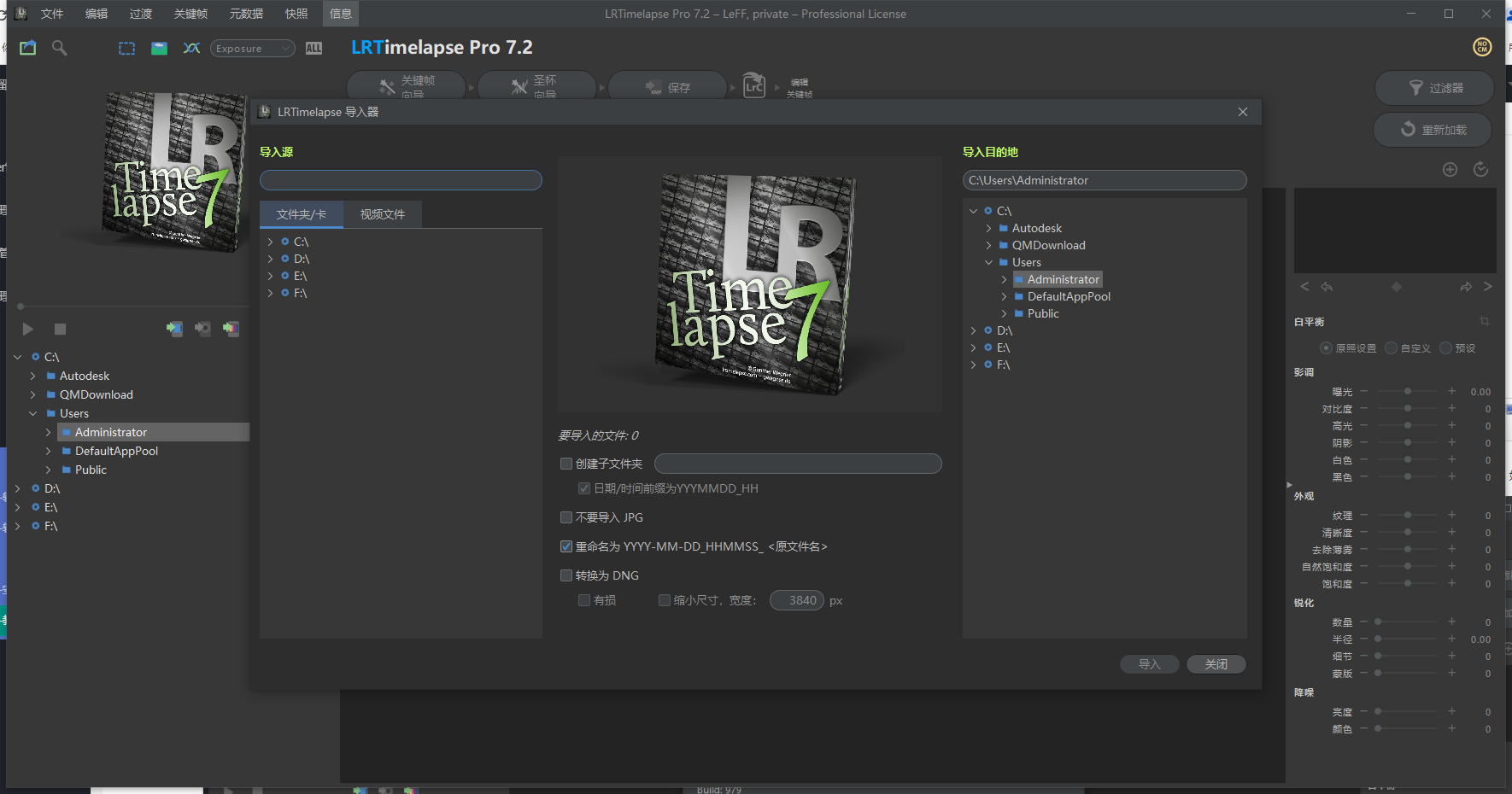The image size is (1512, 794).
Task: Click the 数量 sharpening slider handle
Action: pos(1378,622)
